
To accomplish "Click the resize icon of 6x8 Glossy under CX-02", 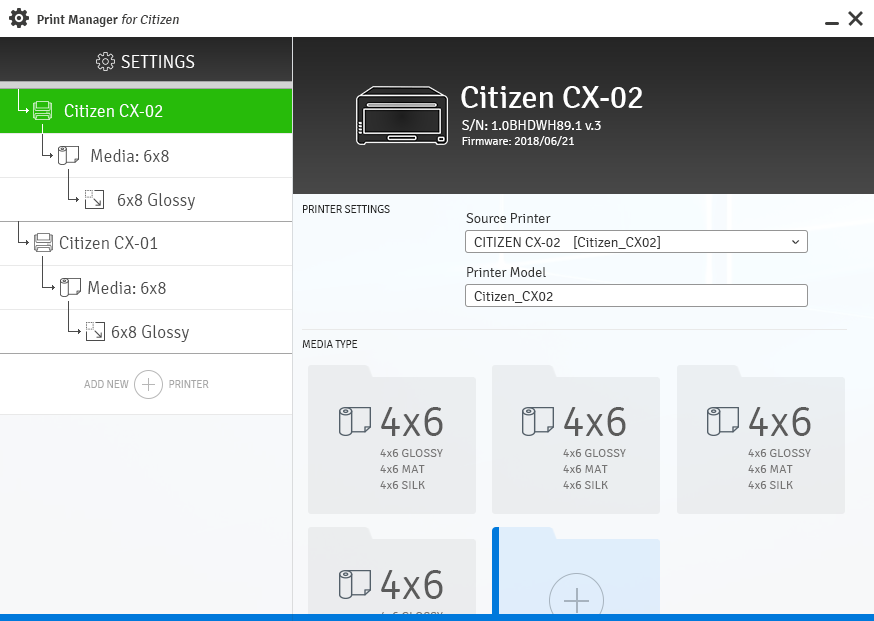I will click(x=94, y=200).
